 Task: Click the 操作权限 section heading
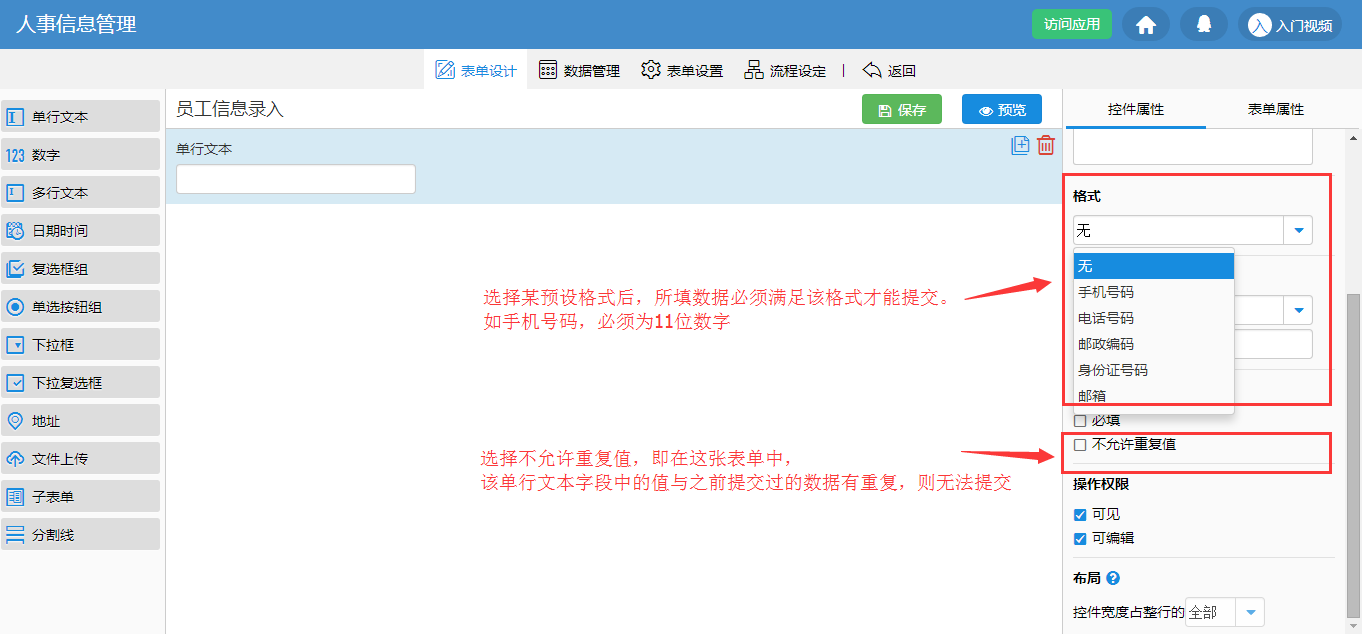coord(1101,484)
